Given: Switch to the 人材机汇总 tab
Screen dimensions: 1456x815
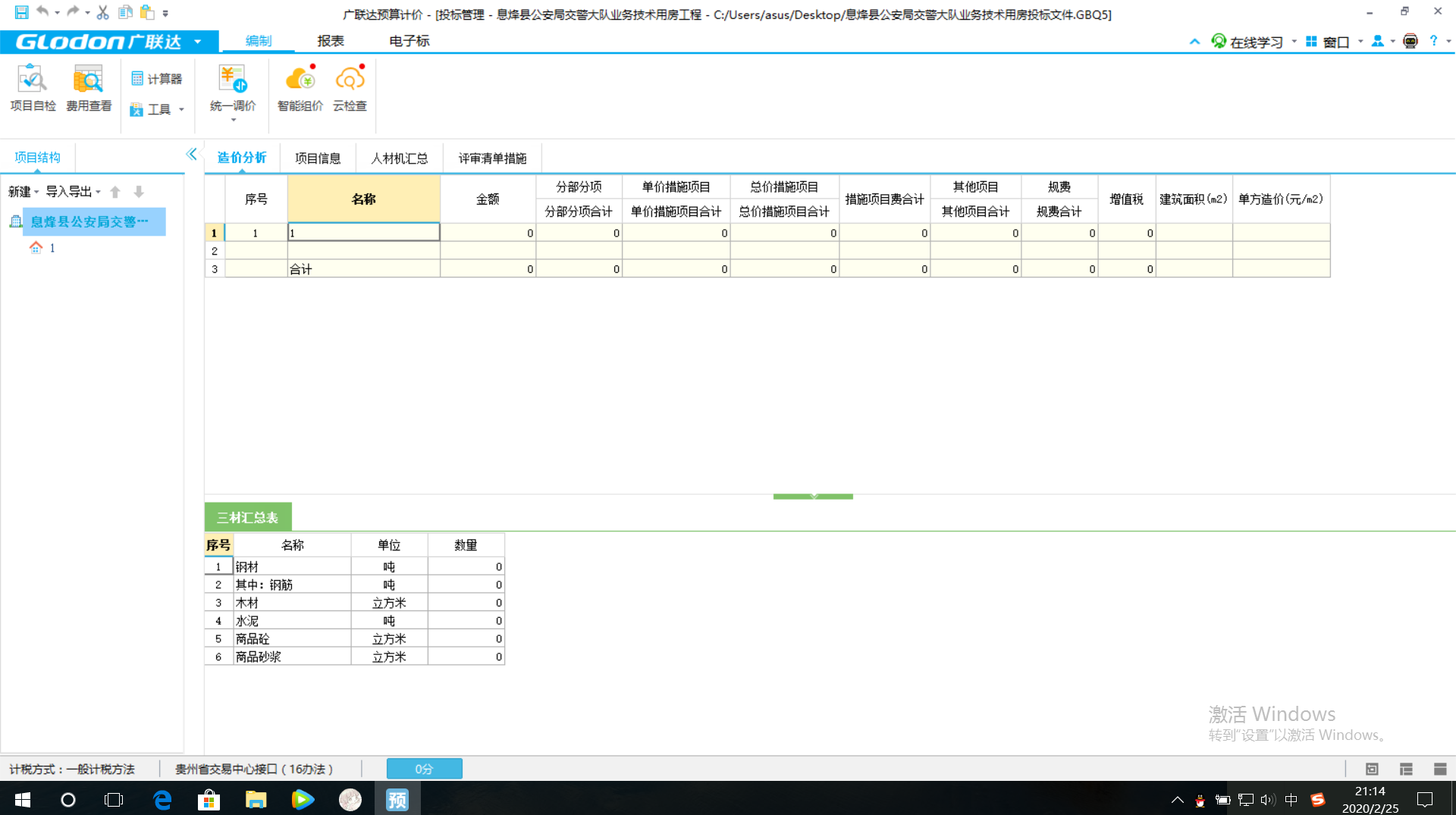Looking at the screenshot, I should coord(400,158).
